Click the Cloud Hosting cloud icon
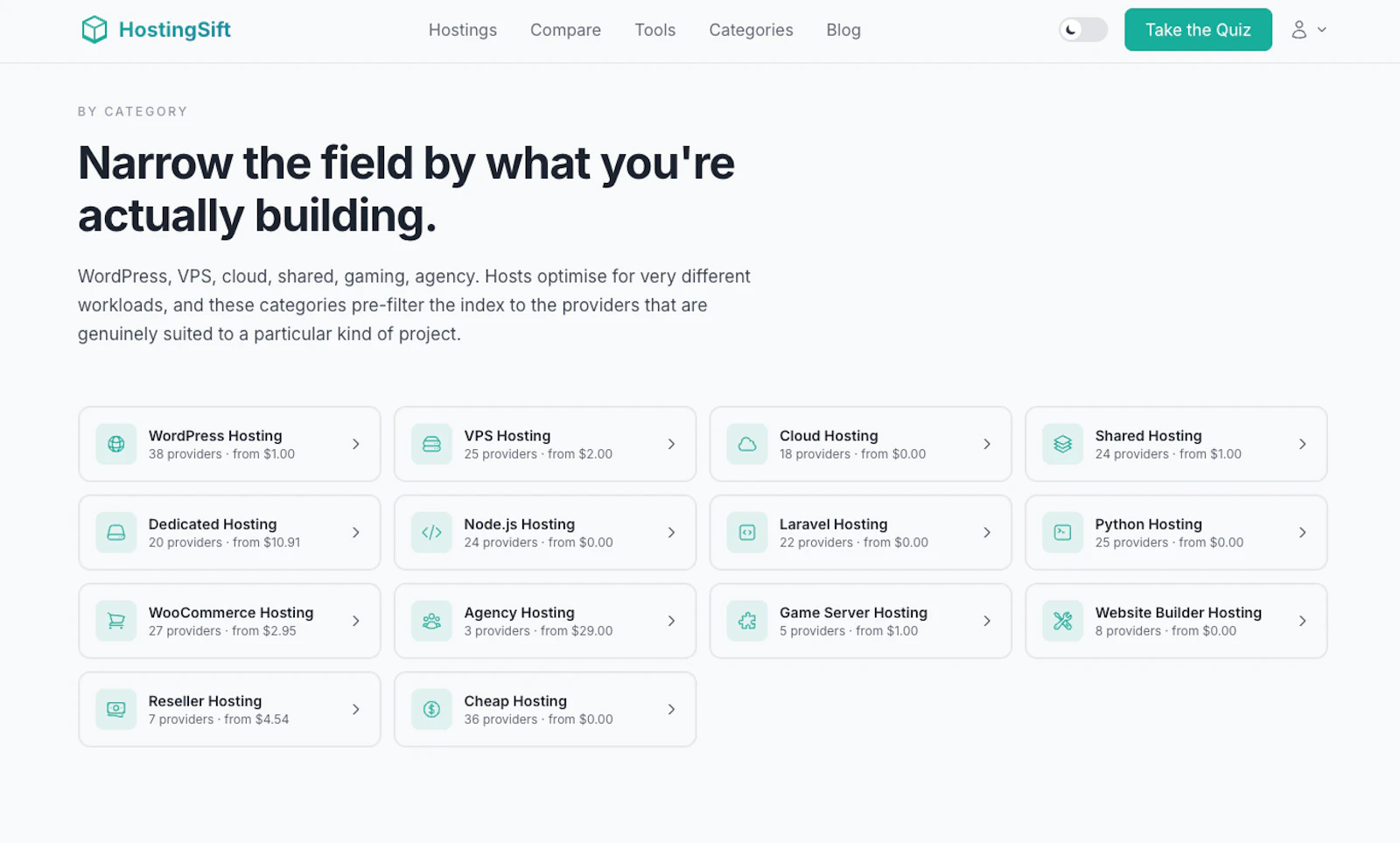 [x=747, y=444]
